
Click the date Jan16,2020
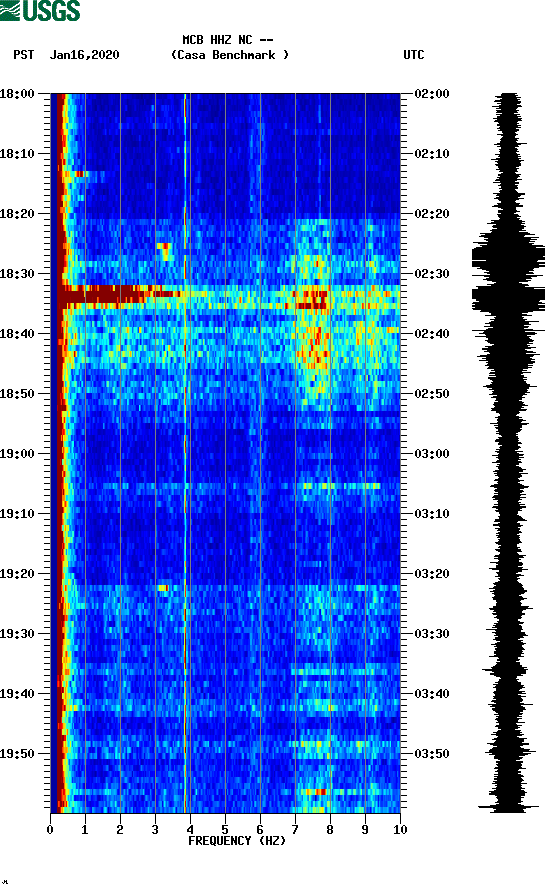(84, 55)
